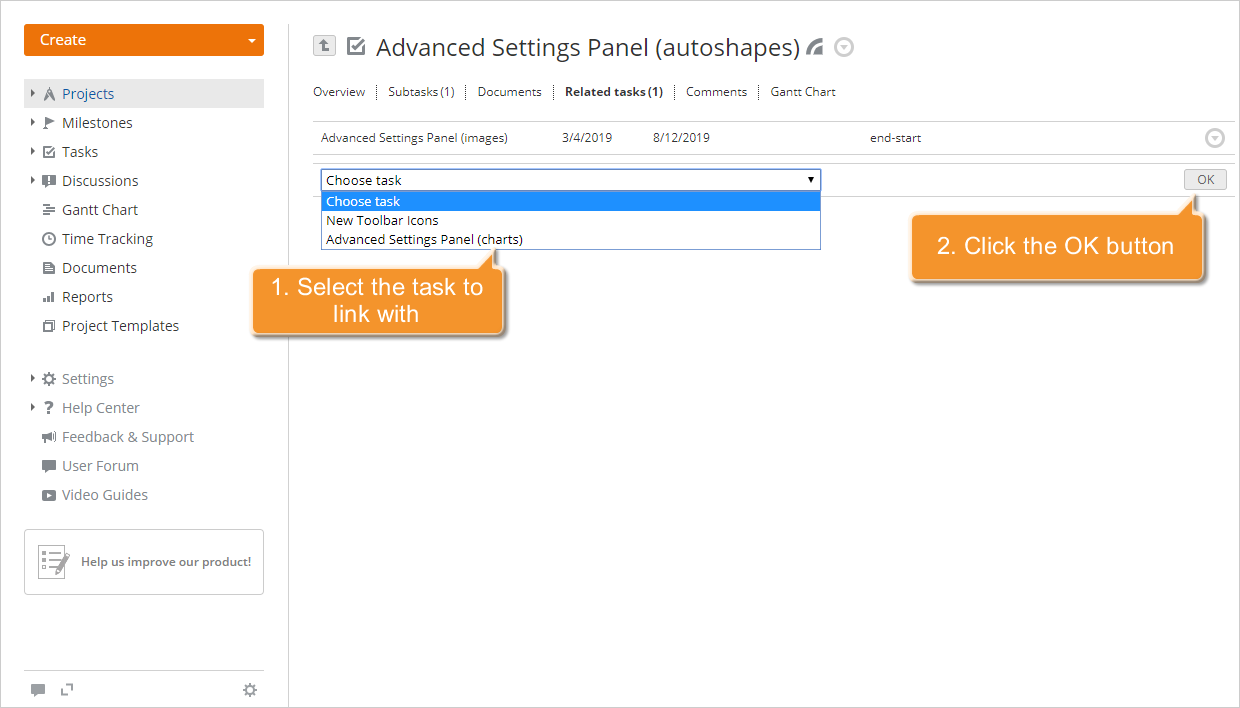Image resolution: width=1240 pixels, height=708 pixels.
Task: Open the options menu for the related task row
Action: (x=1215, y=137)
